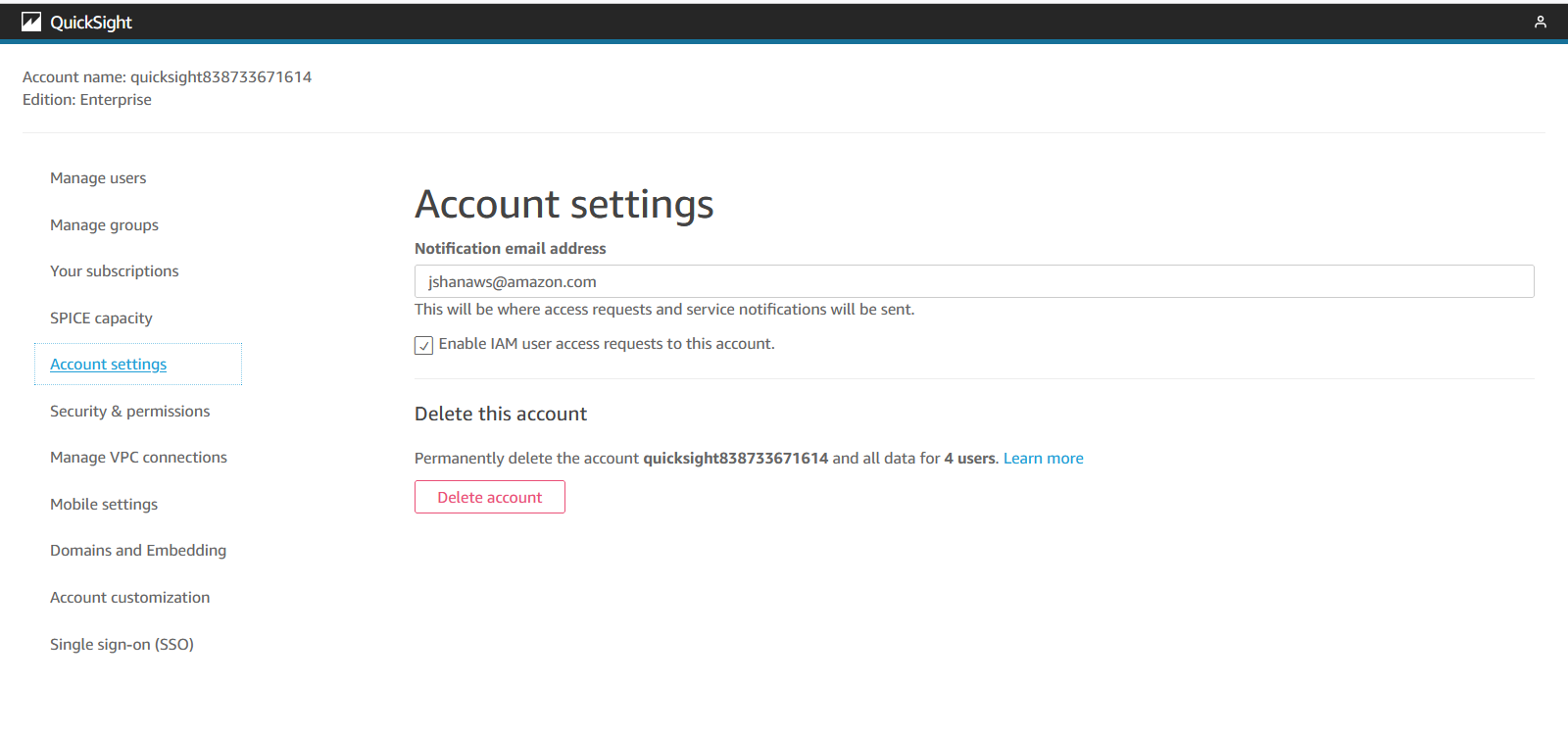Select Account settings in sidebar

(x=109, y=365)
